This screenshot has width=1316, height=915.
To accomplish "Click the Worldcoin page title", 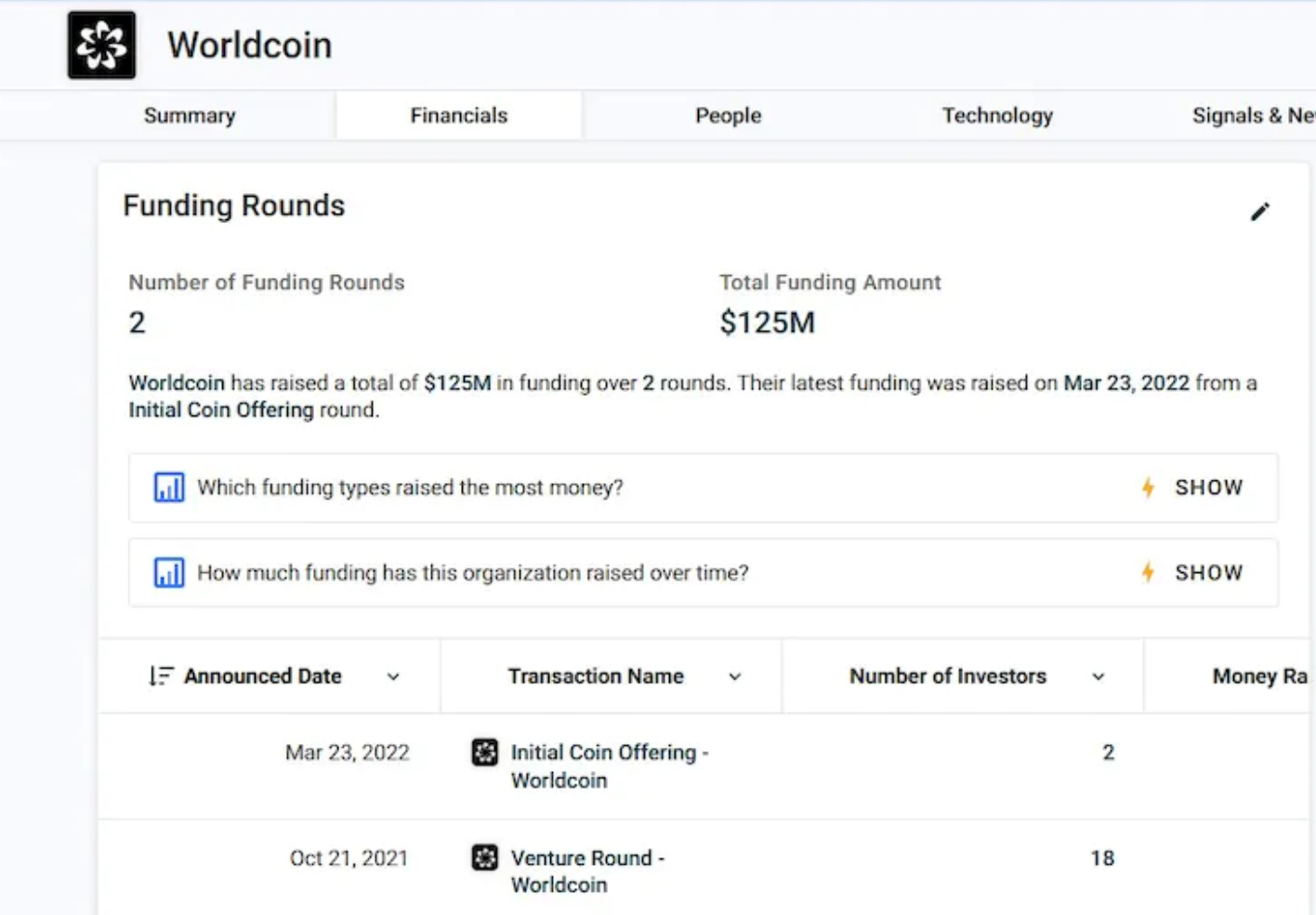I will [249, 45].
